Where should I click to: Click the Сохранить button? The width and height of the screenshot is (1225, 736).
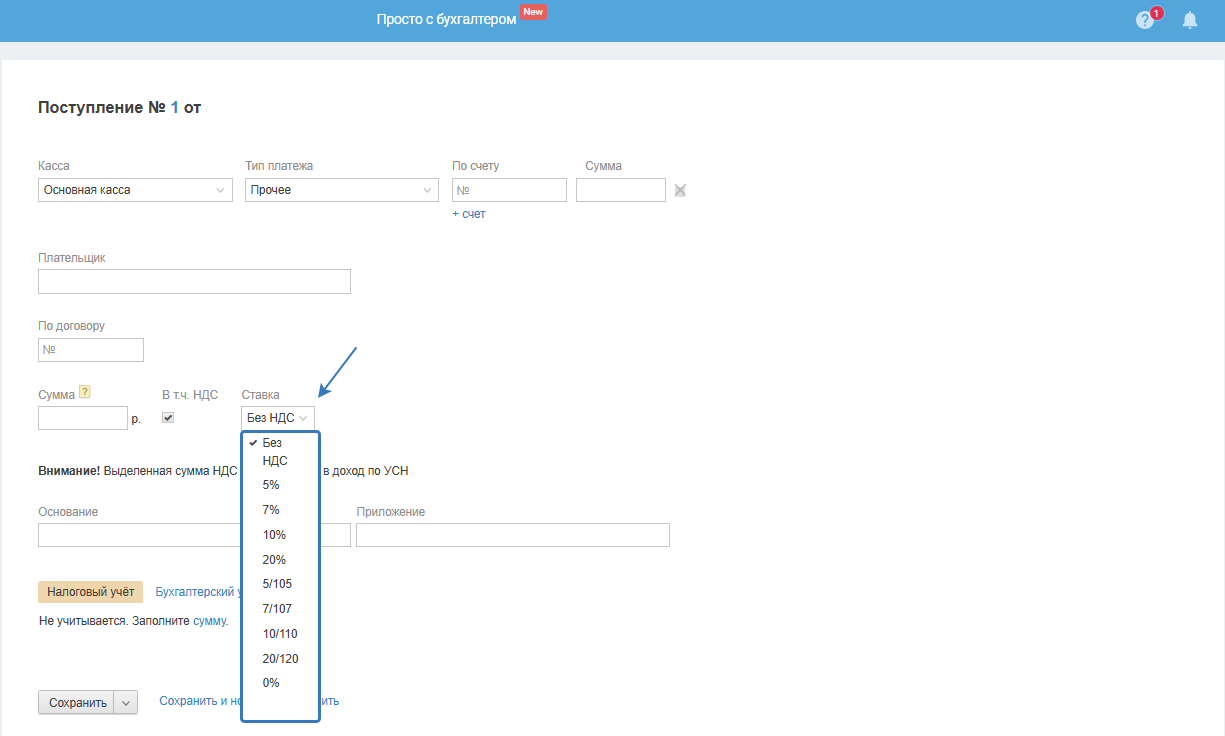pyautogui.click(x=77, y=703)
